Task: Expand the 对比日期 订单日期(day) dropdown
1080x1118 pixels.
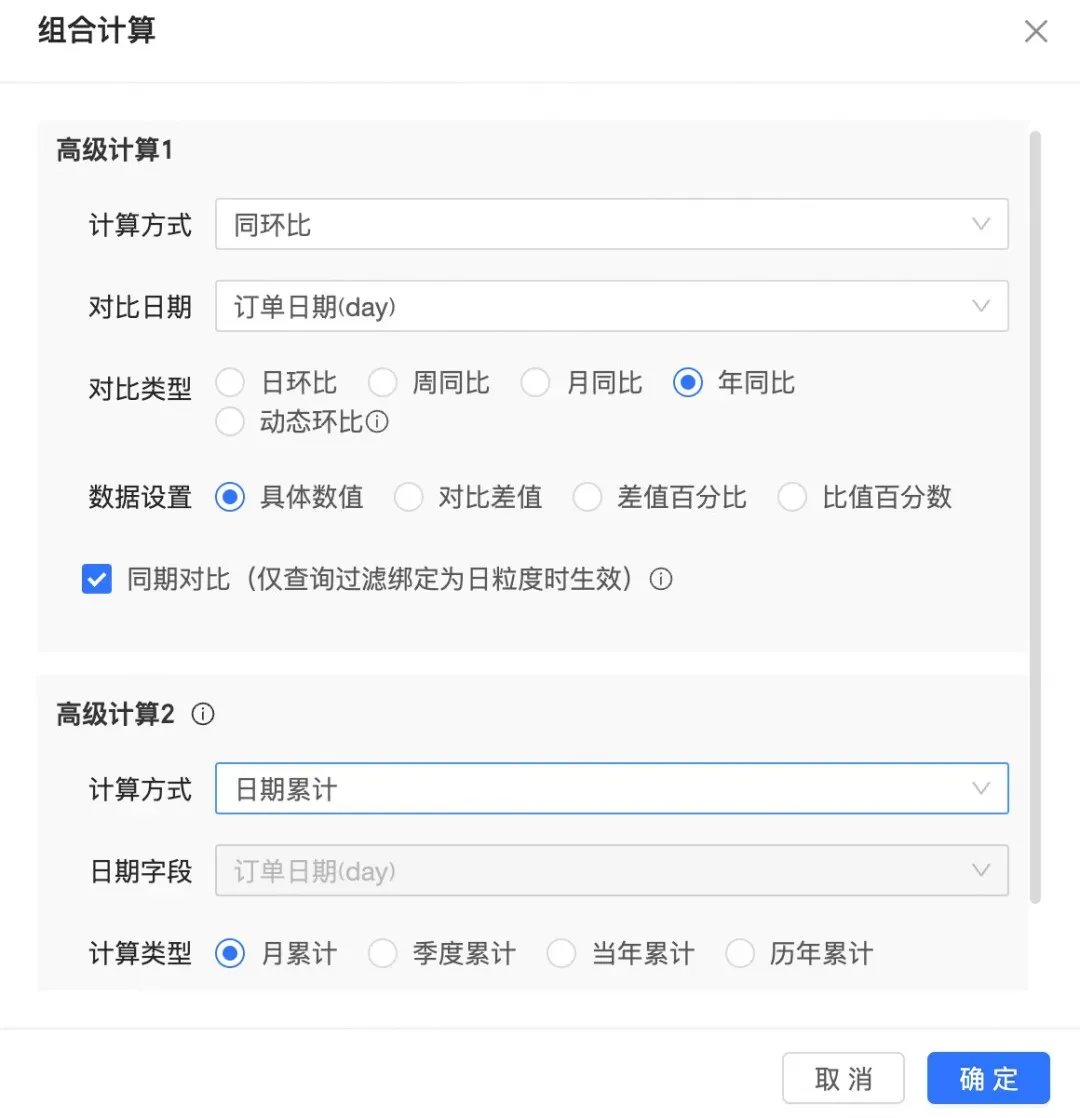Action: click(612, 306)
